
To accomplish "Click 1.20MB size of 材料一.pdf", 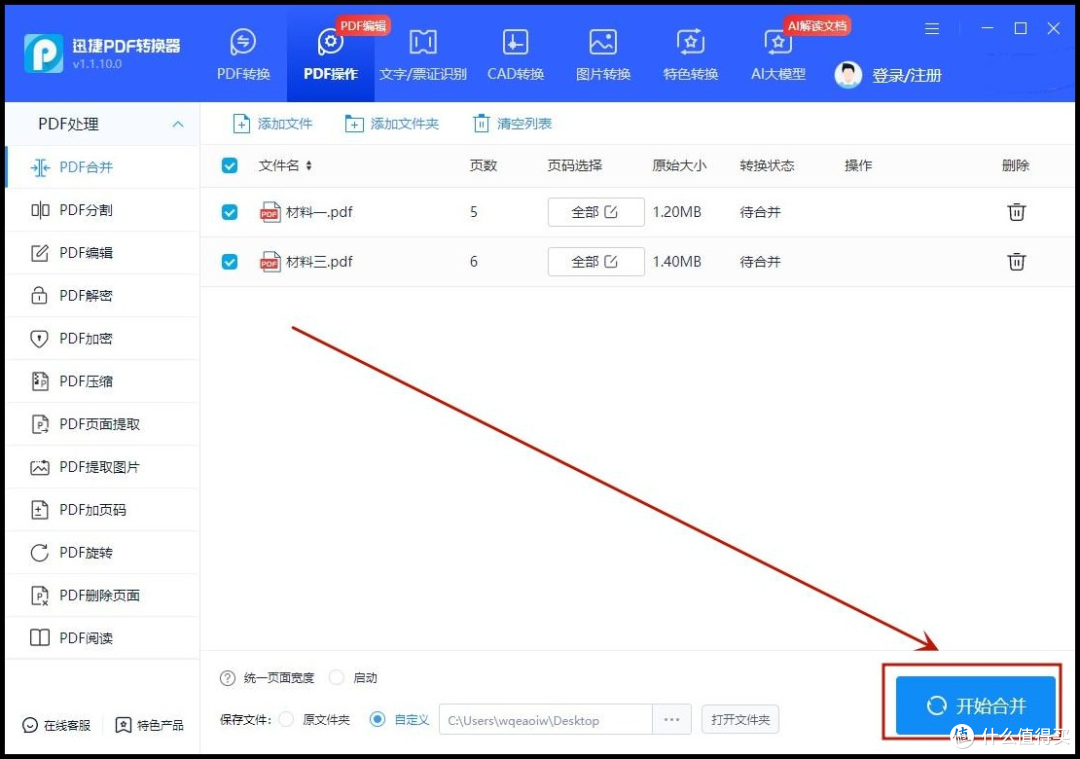I will (676, 212).
